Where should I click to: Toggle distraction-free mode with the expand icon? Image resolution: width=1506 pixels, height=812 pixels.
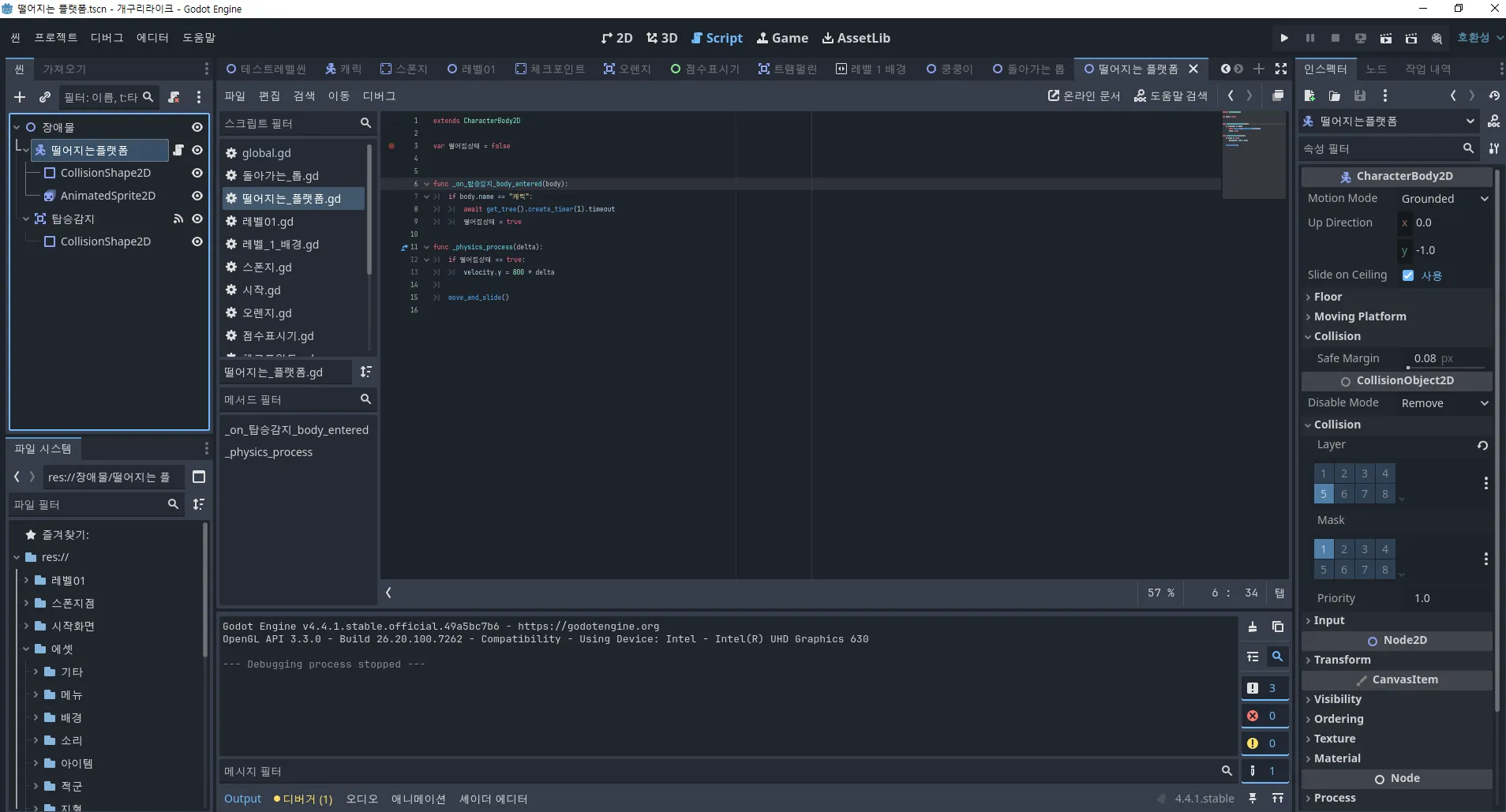click(x=1281, y=69)
